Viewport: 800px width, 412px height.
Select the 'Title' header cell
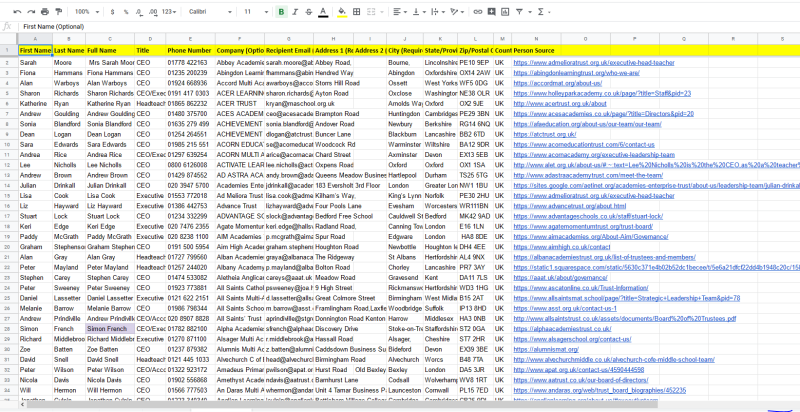coord(150,50)
